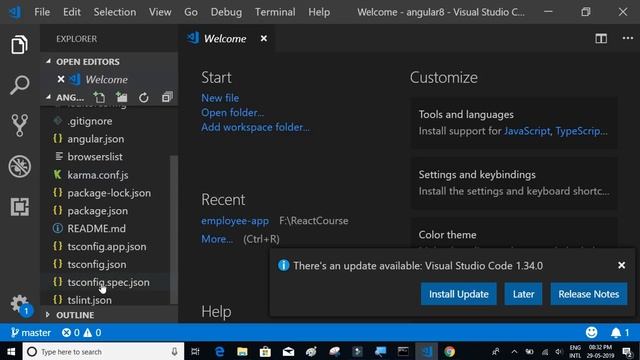Refresh the explorer file tree
Viewport: 640px width, 360px height.
pos(144,98)
